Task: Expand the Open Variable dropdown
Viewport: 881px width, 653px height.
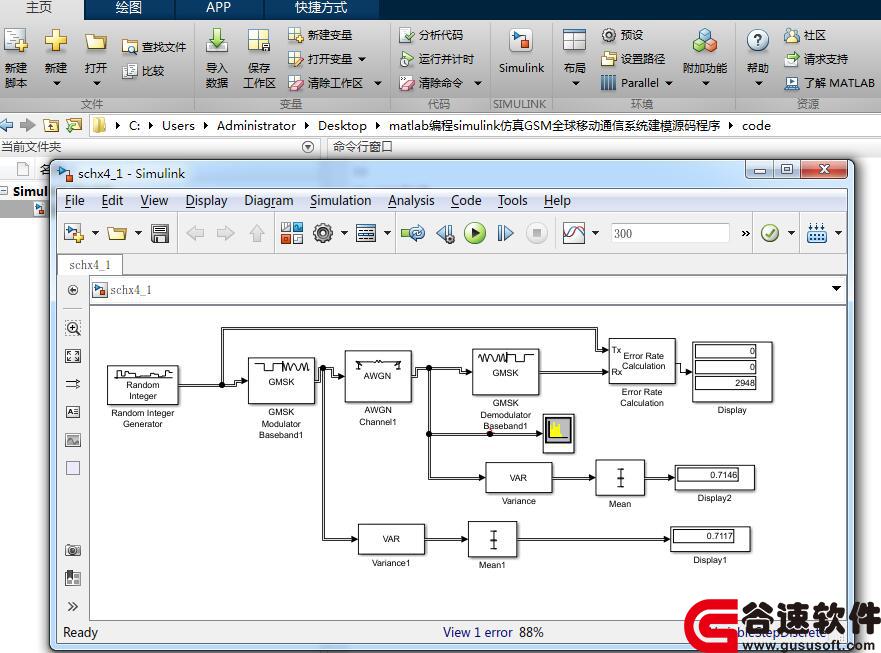Action: coord(362,59)
